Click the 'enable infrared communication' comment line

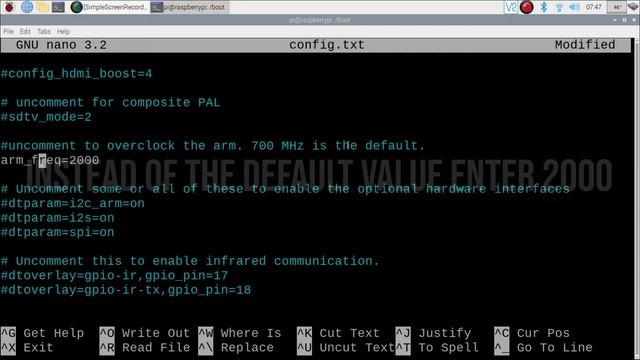[190, 261]
